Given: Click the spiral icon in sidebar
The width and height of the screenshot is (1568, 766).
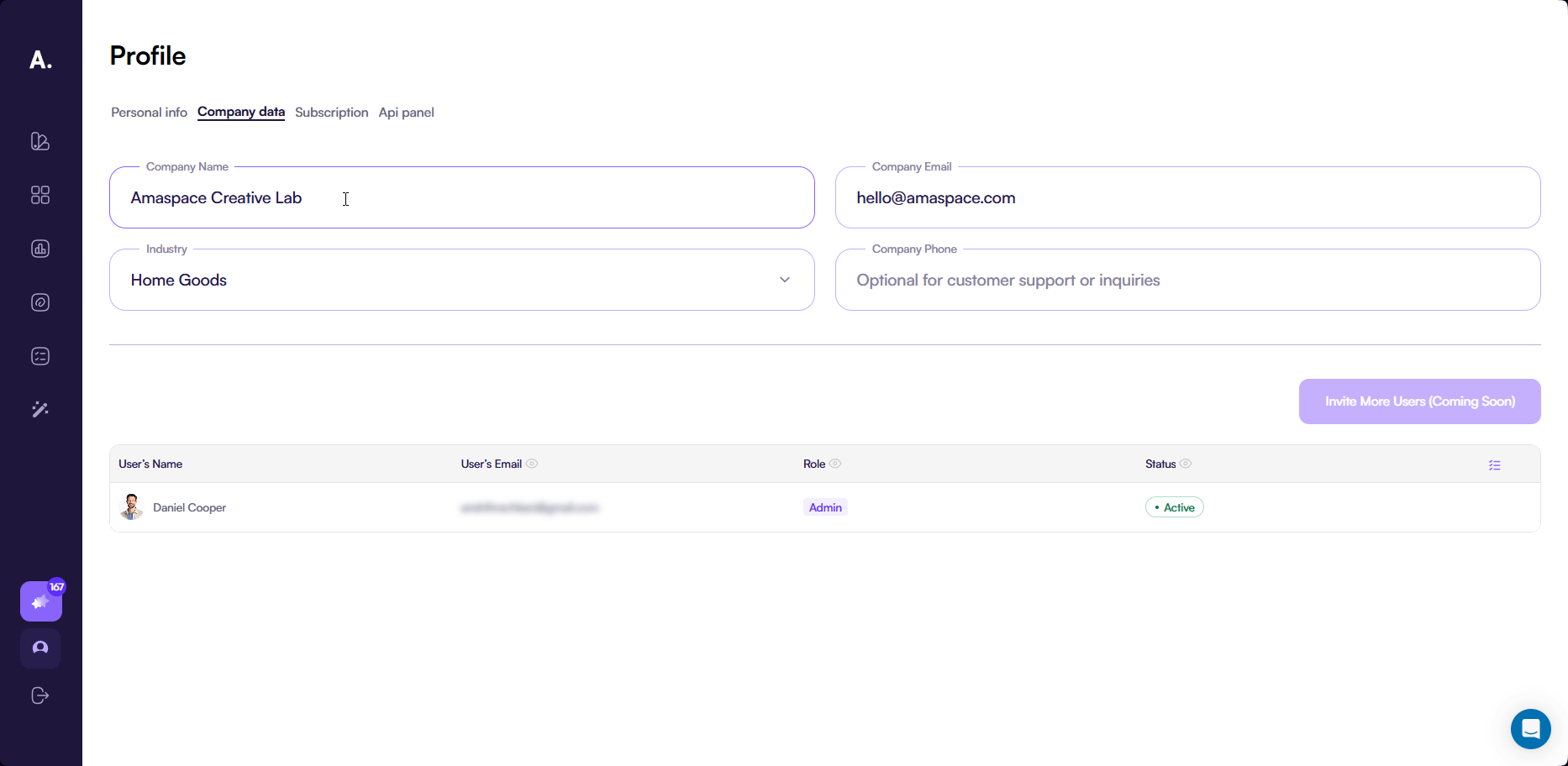Looking at the screenshot, I should click(x=40, y=302).
